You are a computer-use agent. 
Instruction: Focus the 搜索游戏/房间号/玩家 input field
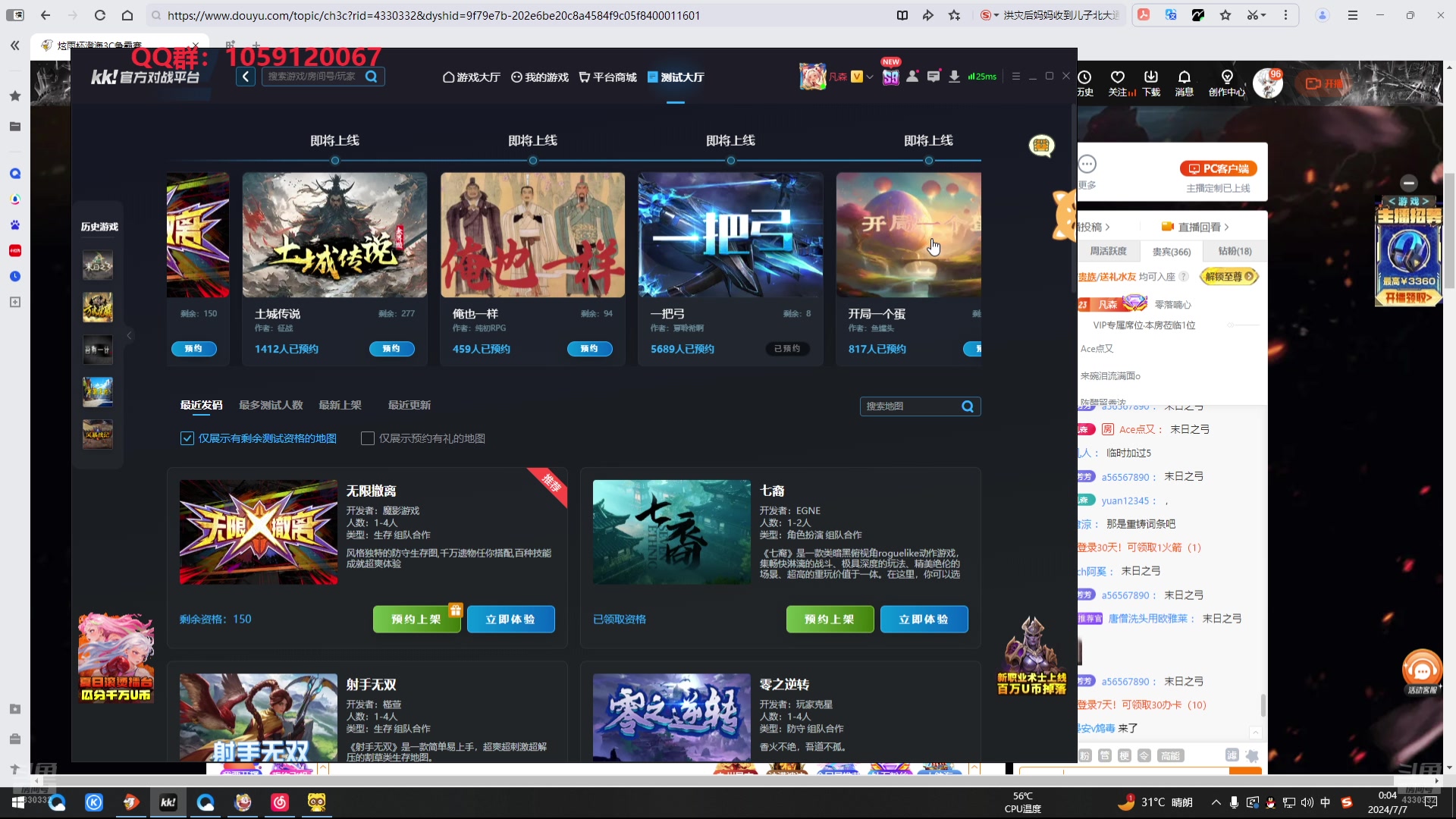pyautogui.click(x=312, y=77)
